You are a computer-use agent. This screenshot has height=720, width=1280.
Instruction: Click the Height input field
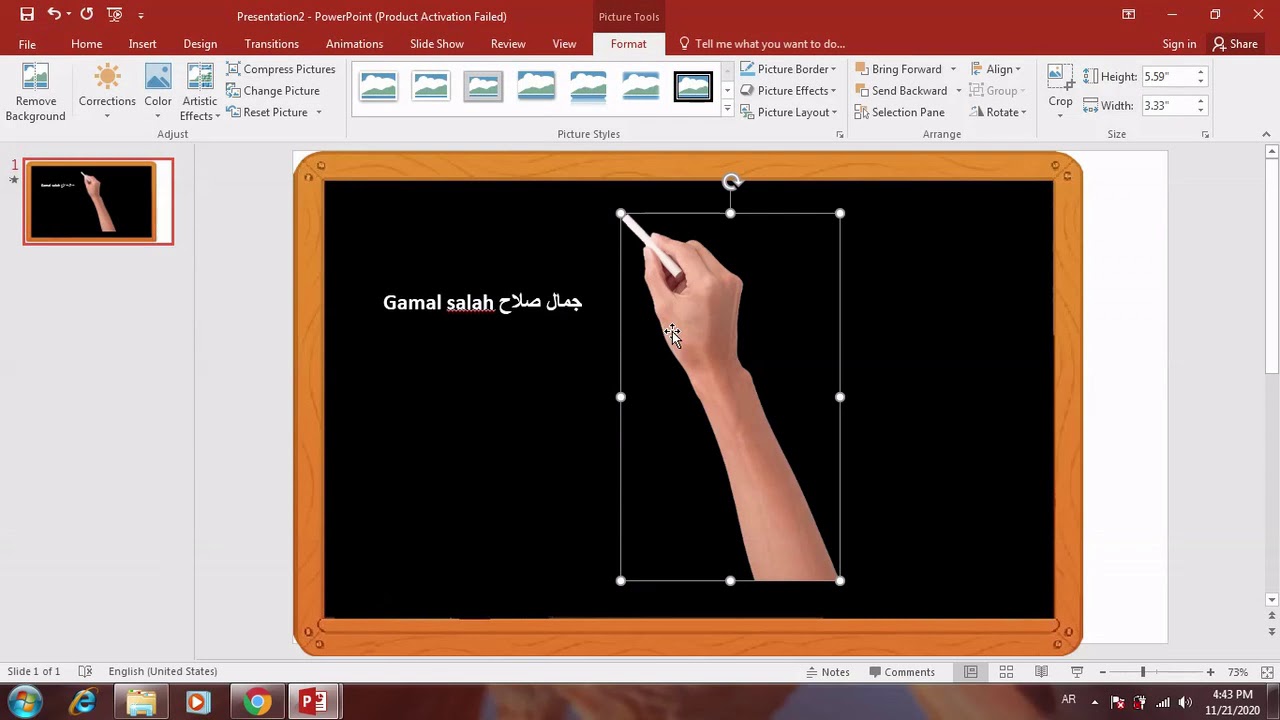(1167, 77)
